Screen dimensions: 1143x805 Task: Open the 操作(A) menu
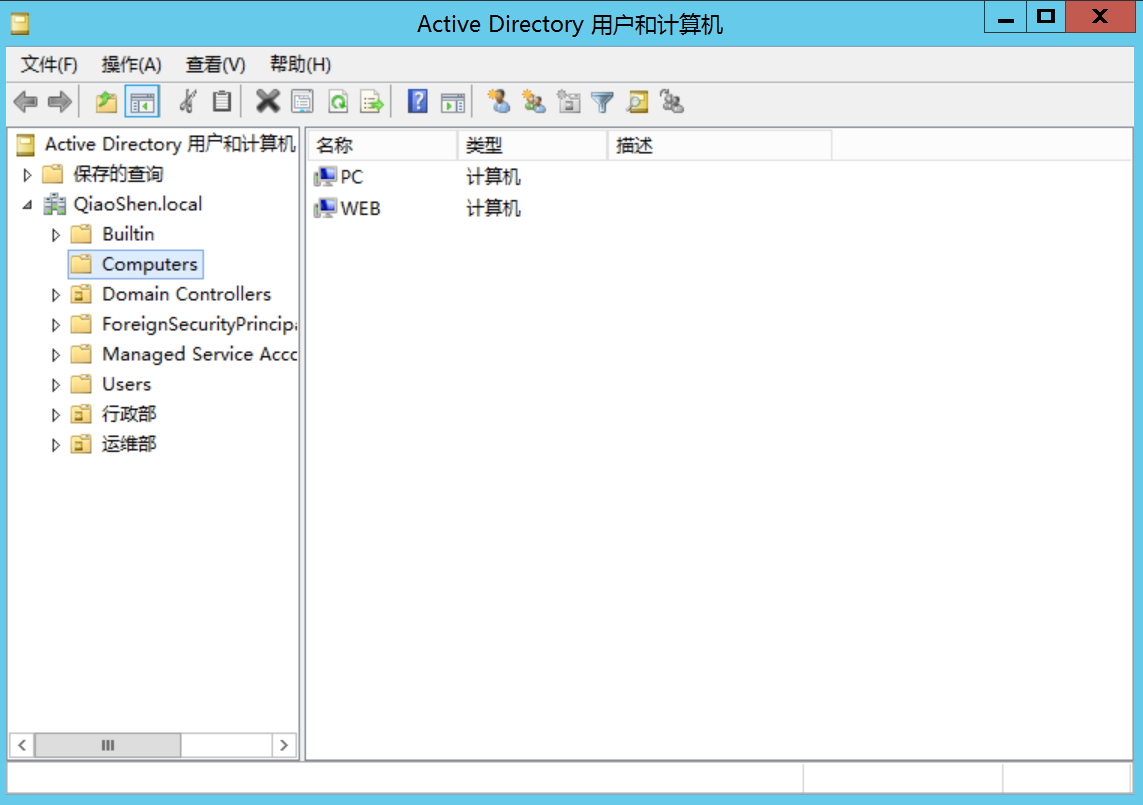click(x=131, y=65)
